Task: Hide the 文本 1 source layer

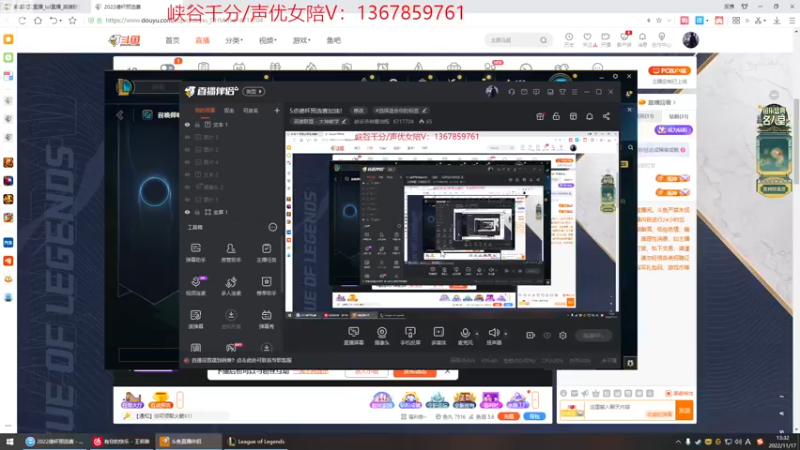Action: pos(187,125)
